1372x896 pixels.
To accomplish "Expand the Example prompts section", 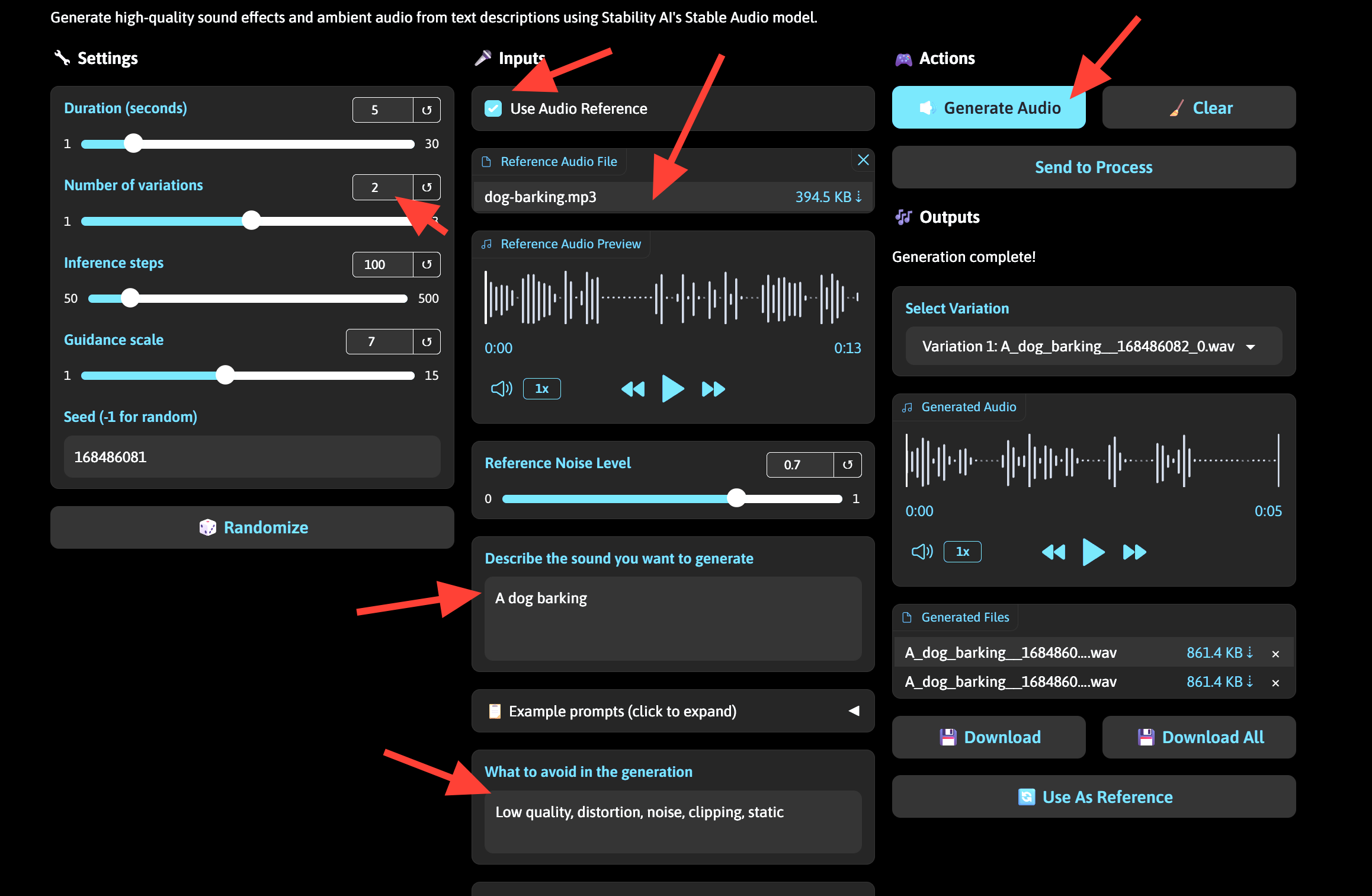I will [672, 711].
